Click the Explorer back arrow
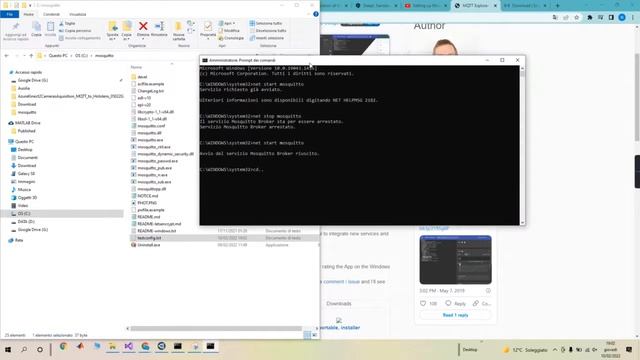 7,56
